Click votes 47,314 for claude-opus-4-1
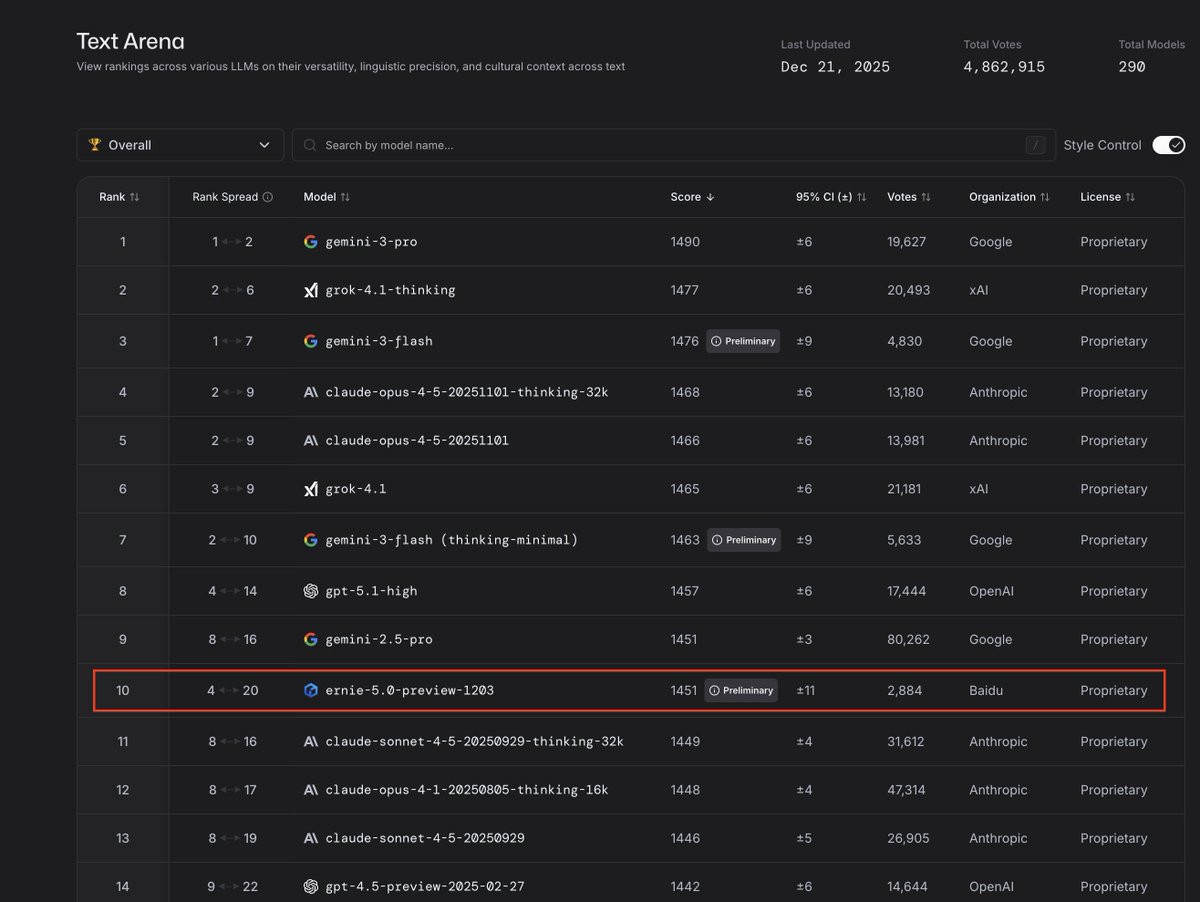Viewport: 1200px width, 902px height. (x=906, y=790)
